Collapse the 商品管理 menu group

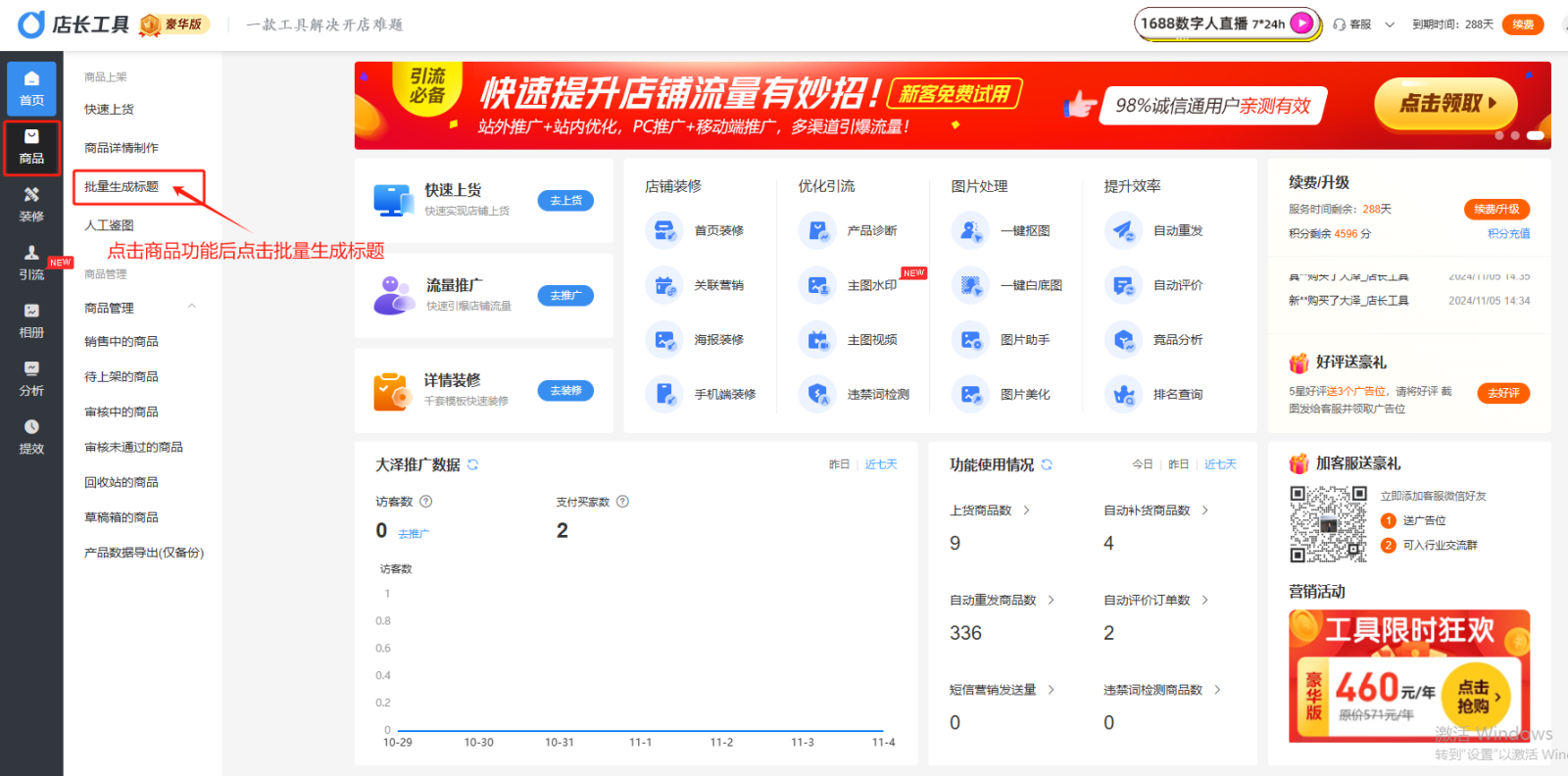tap(192, 307)
